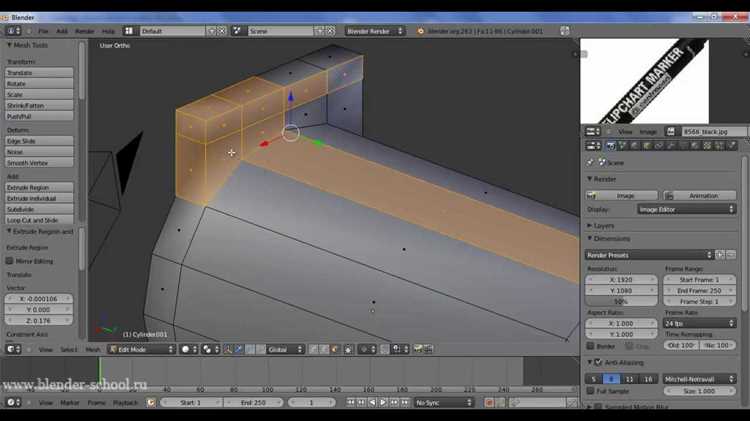
Task: Select 8 anti-aliasing samples
Action: coord(612,379)
